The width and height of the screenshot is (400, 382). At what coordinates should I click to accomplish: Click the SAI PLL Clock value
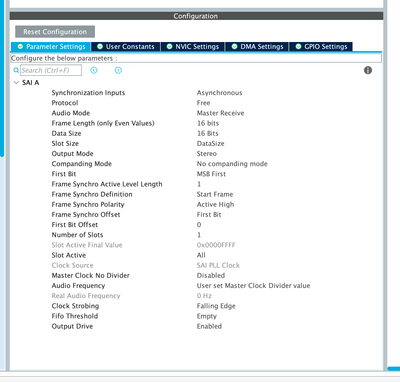click(x=218, y=265)
